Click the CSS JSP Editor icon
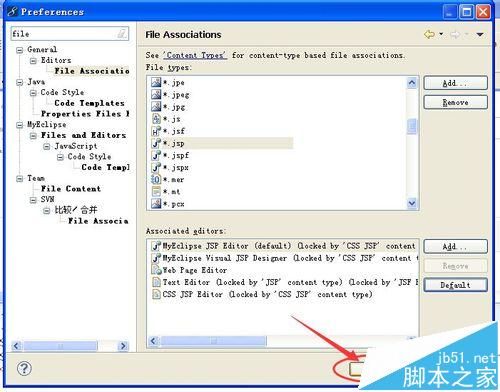This screenshot has height=392, width=500. pyautogui.click(x=156, y=294)
